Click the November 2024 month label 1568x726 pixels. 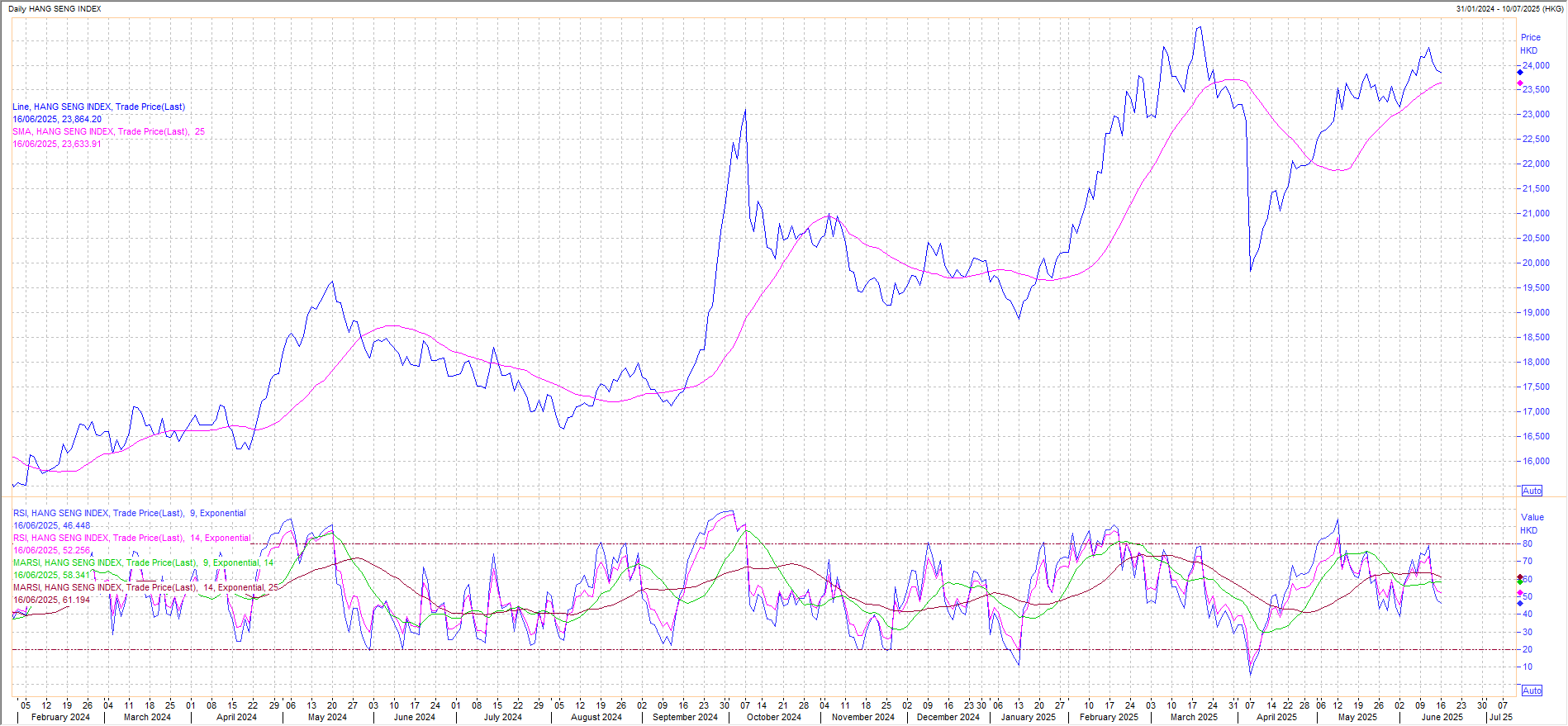pyautogui.click(x=863, y=717)
